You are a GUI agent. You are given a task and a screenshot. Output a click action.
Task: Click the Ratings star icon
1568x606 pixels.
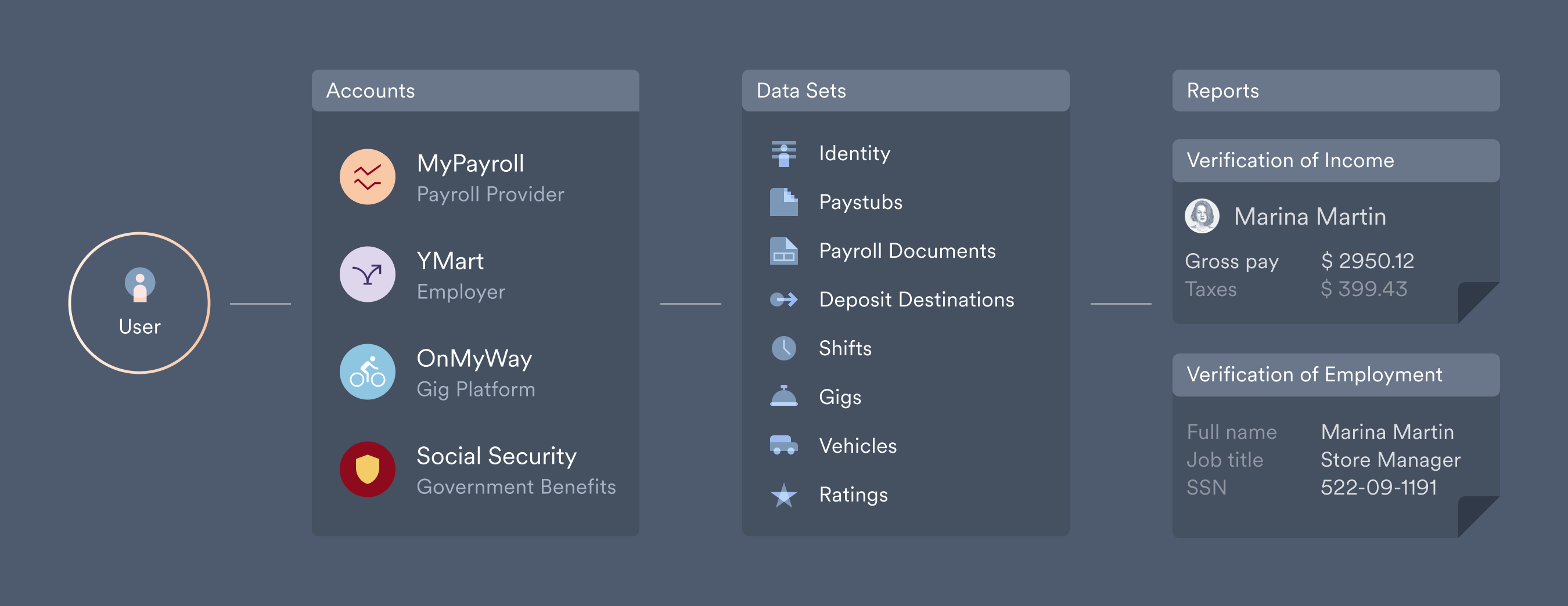783,495
